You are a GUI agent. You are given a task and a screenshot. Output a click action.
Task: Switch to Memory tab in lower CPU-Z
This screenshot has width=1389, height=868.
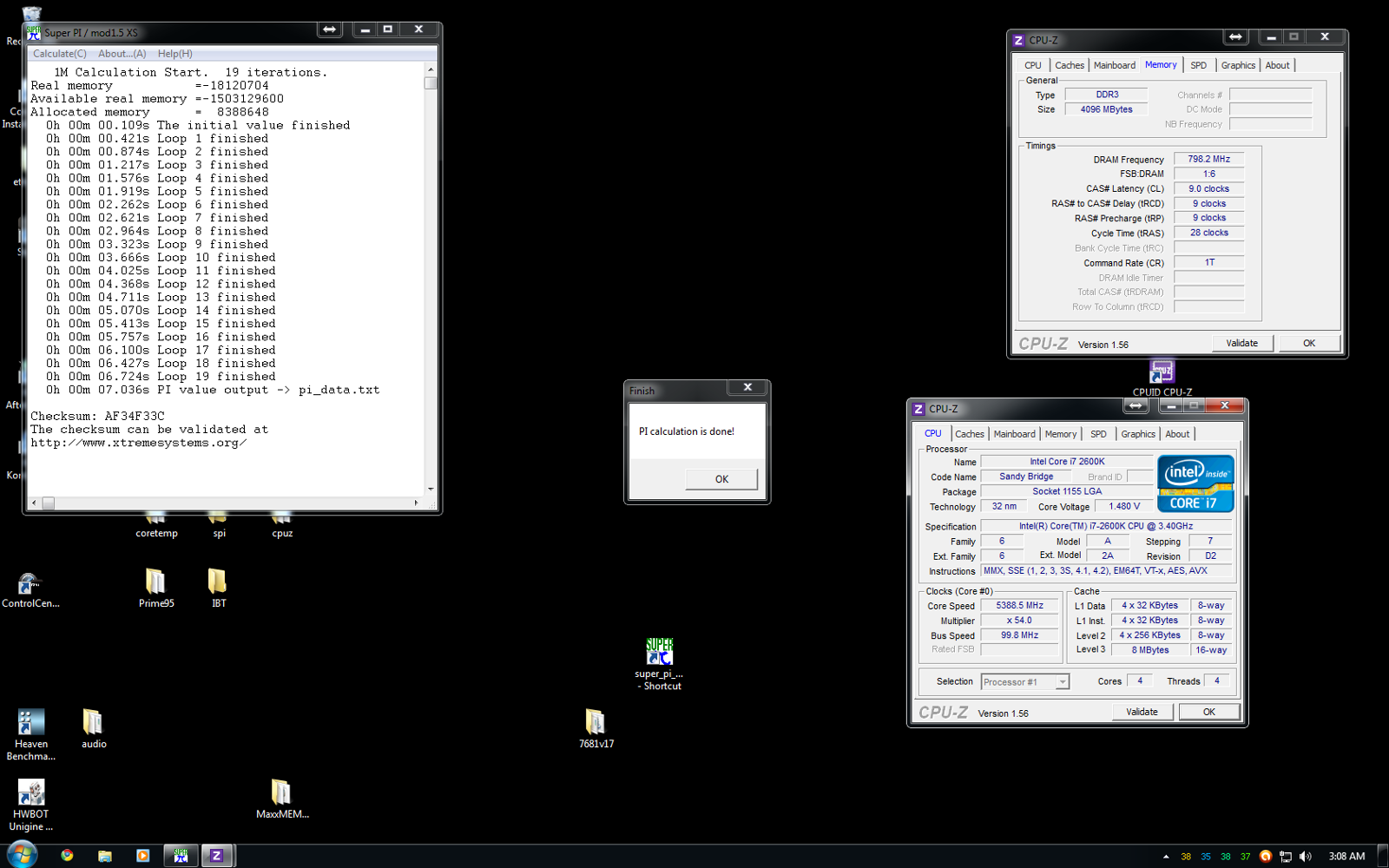[x=1061, y=434]
